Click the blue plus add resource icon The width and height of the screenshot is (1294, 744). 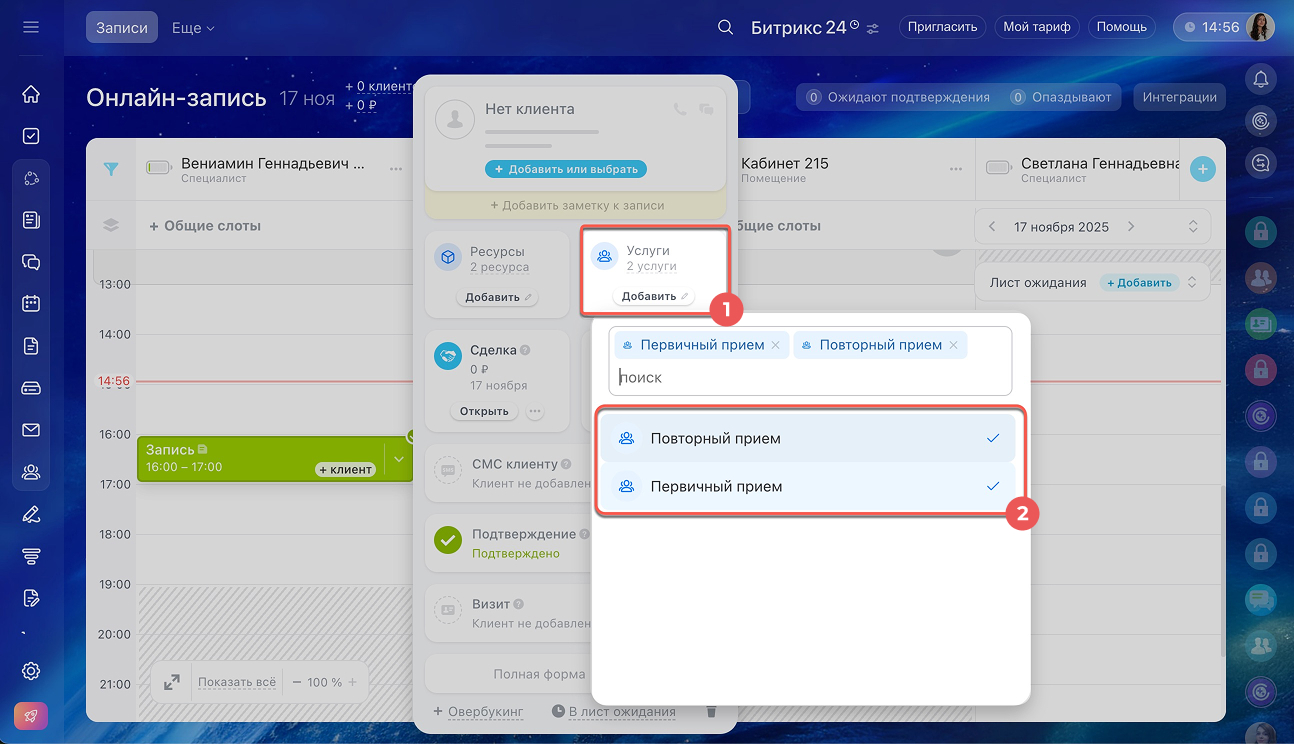point(1202,169)
